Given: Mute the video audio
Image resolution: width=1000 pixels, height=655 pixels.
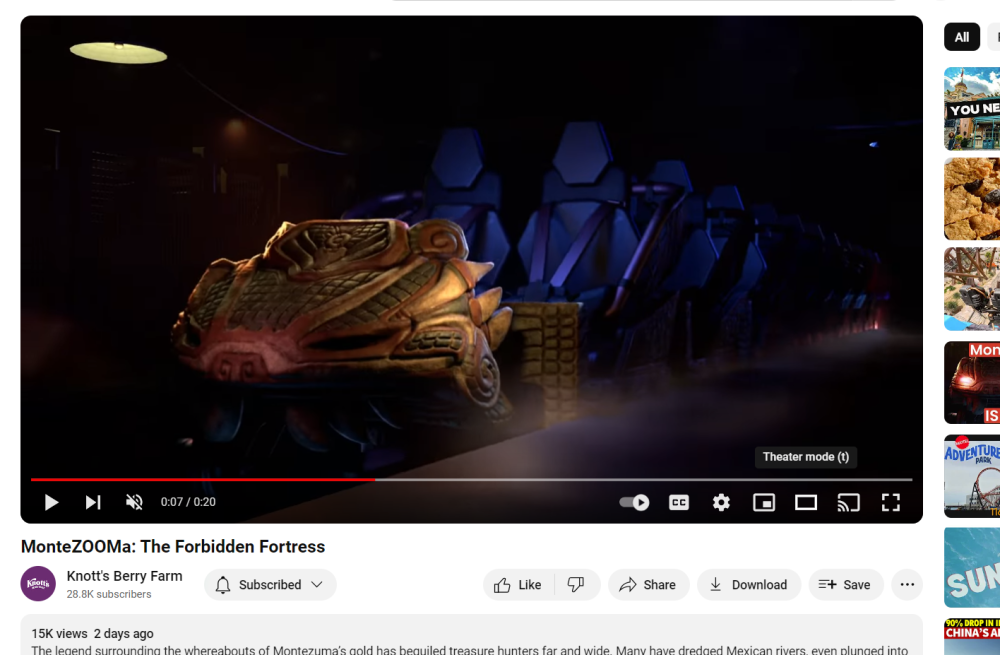Looking at the screenshot, I should (x=134, y=502).
